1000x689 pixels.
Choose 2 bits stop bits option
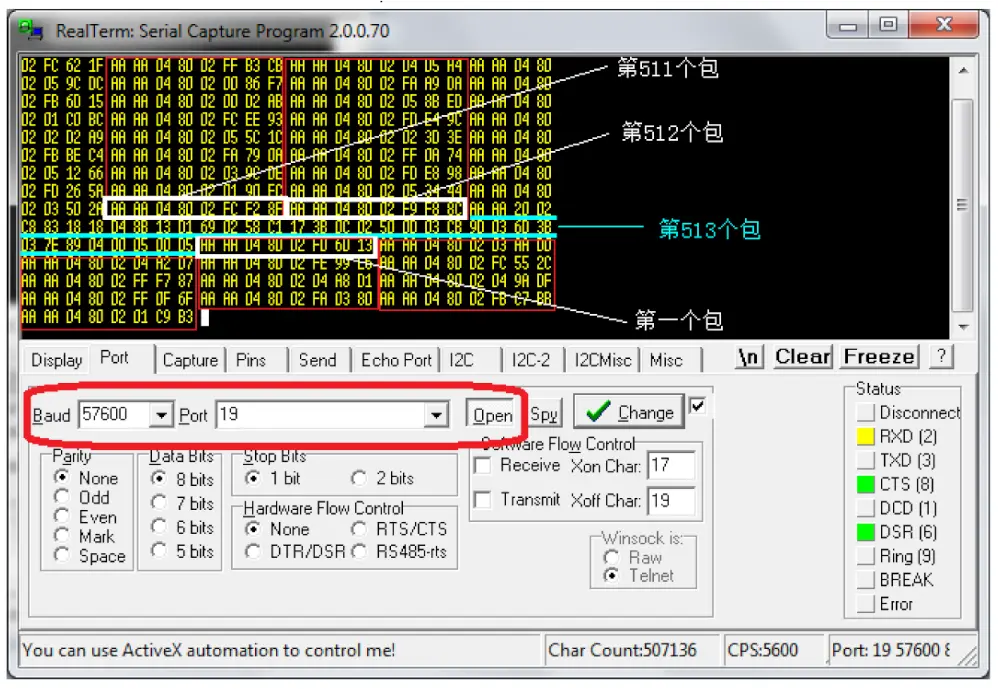(358, 478)
